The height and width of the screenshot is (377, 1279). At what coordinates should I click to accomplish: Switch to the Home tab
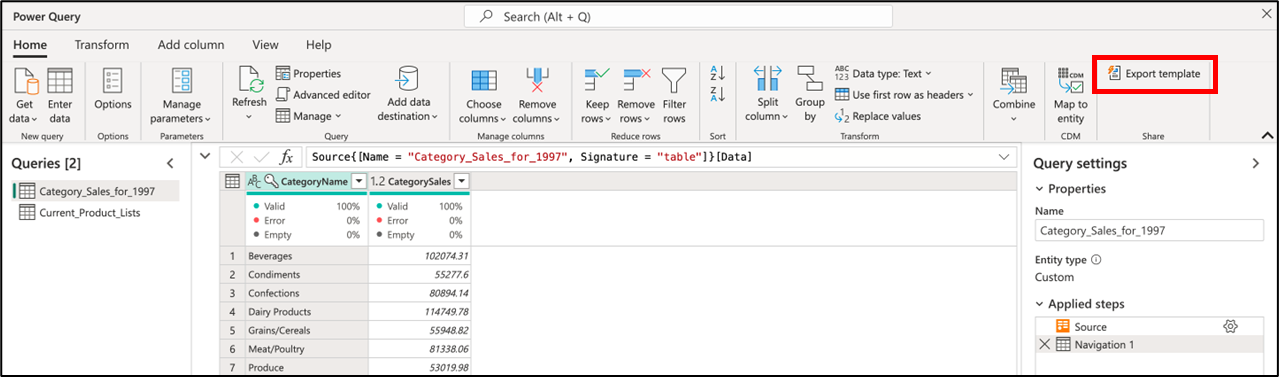30,45
